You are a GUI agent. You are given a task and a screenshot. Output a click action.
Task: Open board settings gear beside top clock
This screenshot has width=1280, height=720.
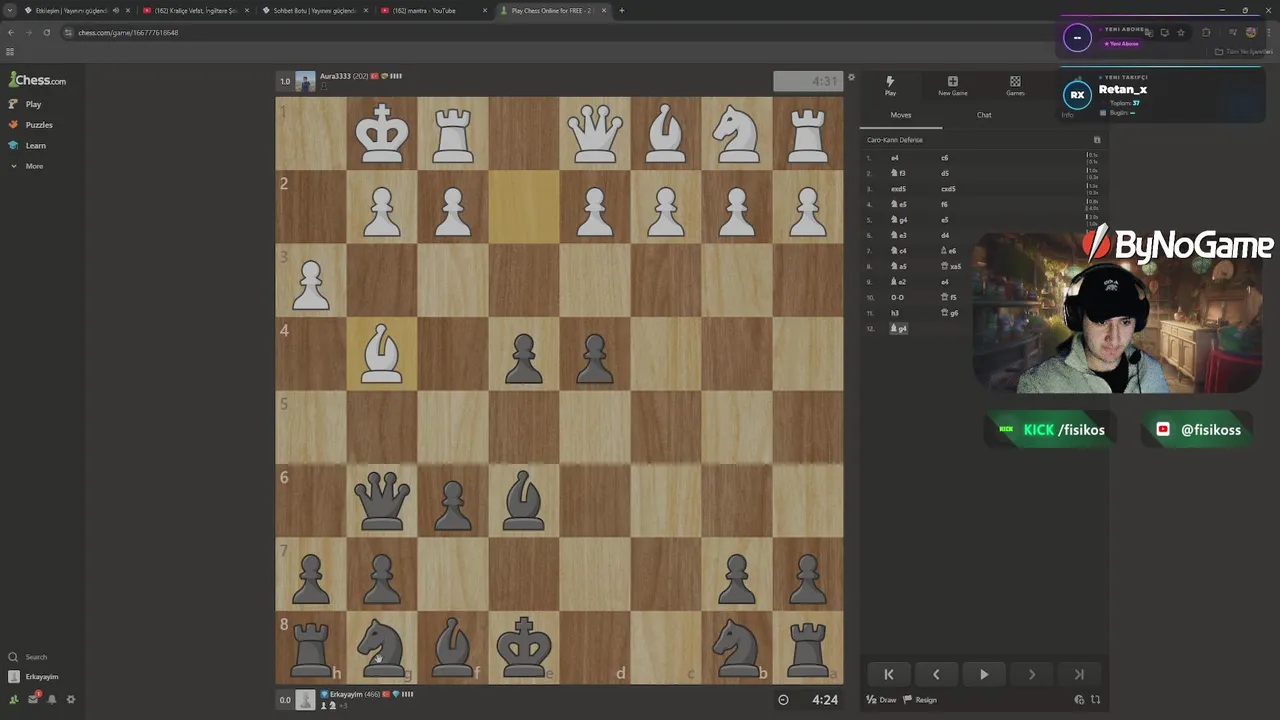(x=851, y=77)
